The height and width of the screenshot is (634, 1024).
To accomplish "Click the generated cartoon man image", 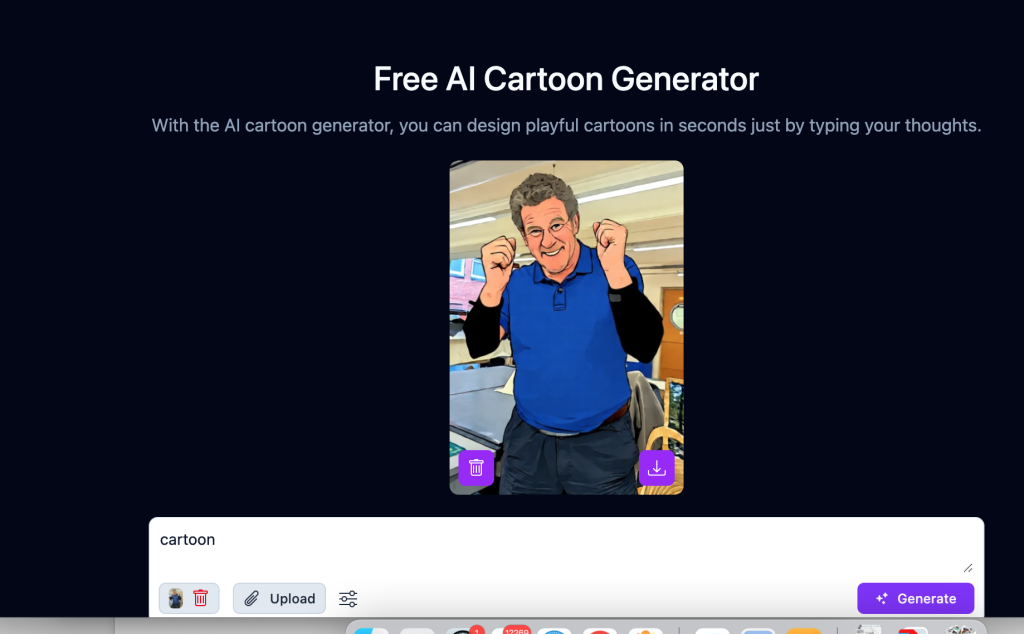I will (x=566, y=327).
